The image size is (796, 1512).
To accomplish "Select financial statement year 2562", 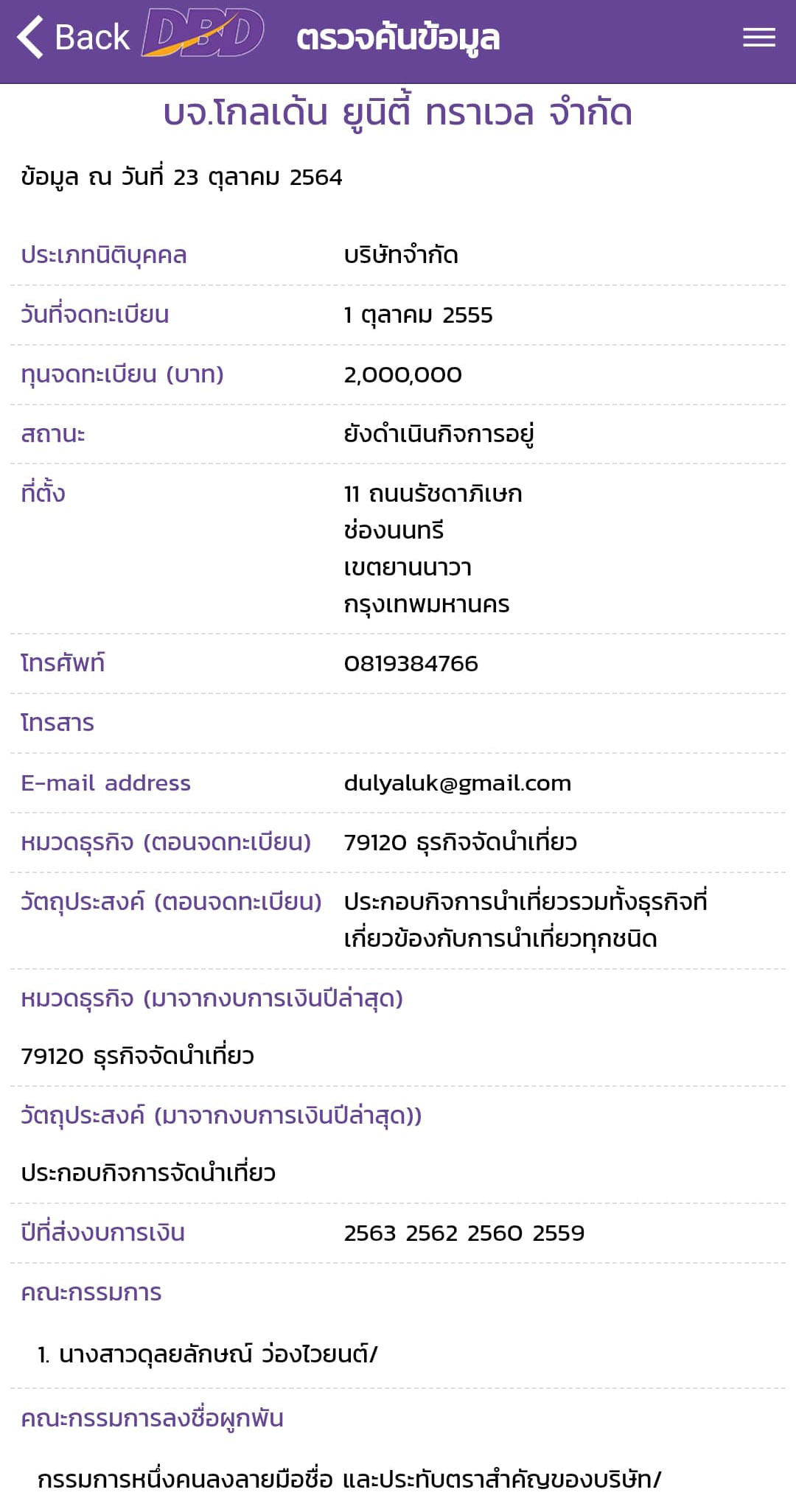I will [x=432, y=1233].
